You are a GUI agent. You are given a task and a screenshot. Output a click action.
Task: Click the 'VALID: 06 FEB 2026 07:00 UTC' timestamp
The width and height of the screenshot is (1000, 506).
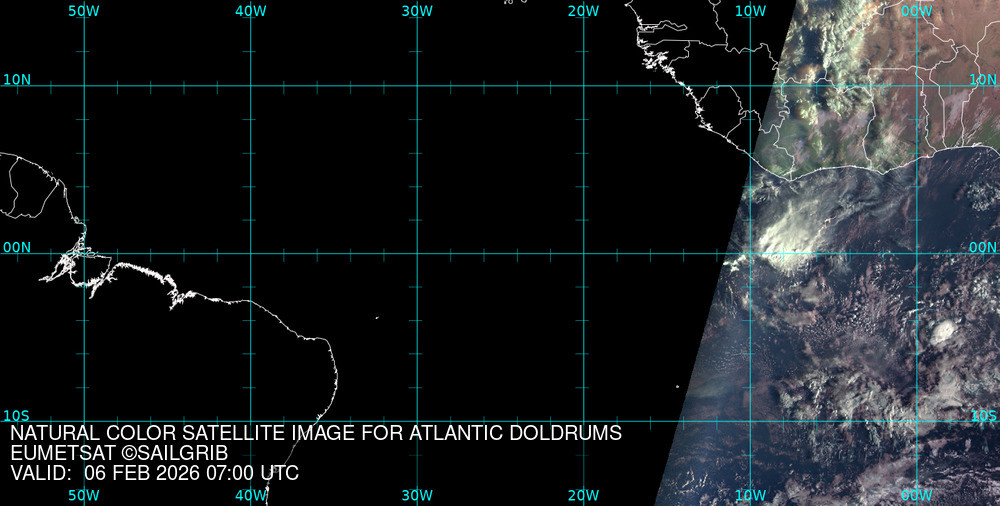(154, 473)
